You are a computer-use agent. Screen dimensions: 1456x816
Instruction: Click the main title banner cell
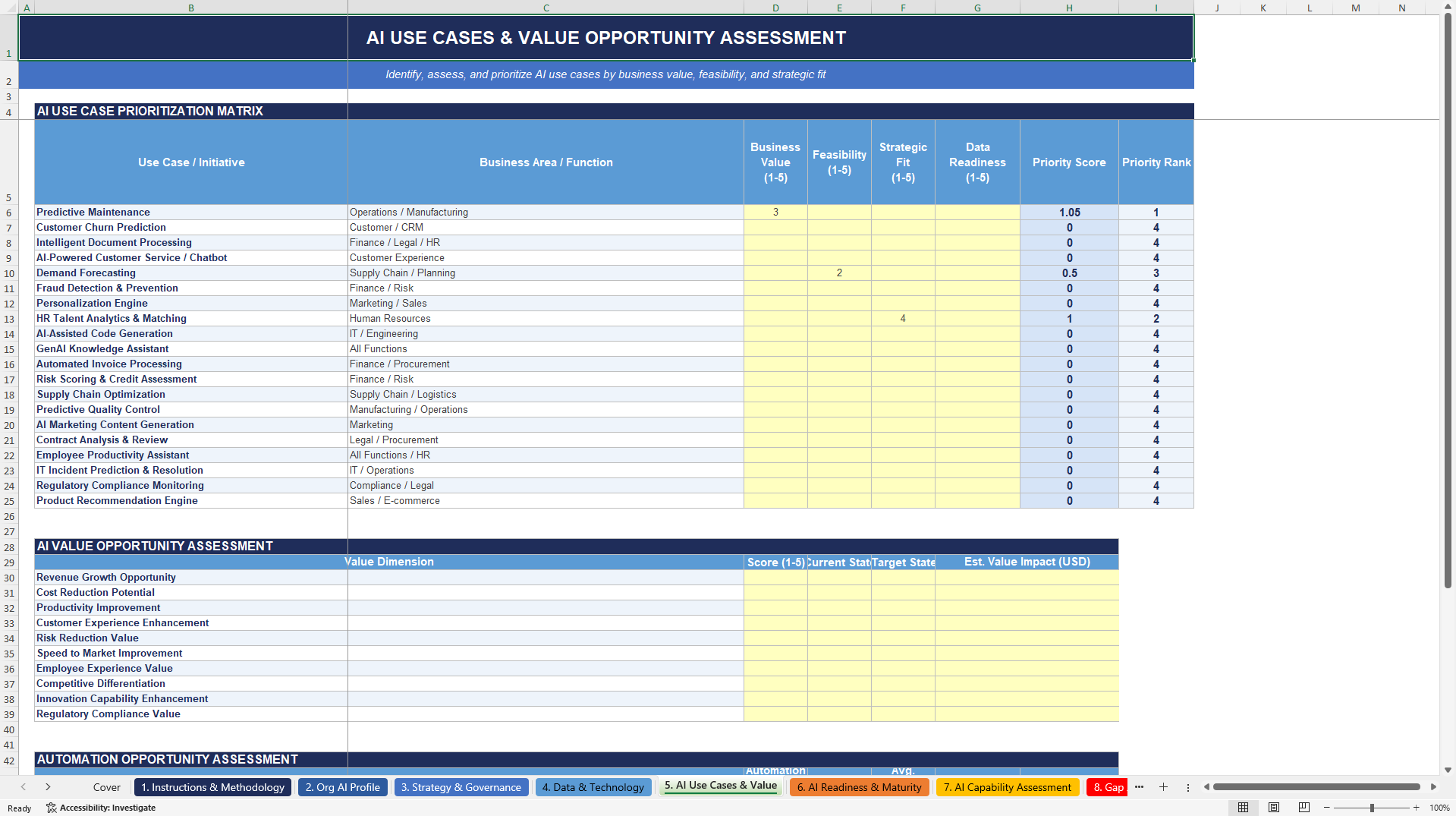coord(605,38)
